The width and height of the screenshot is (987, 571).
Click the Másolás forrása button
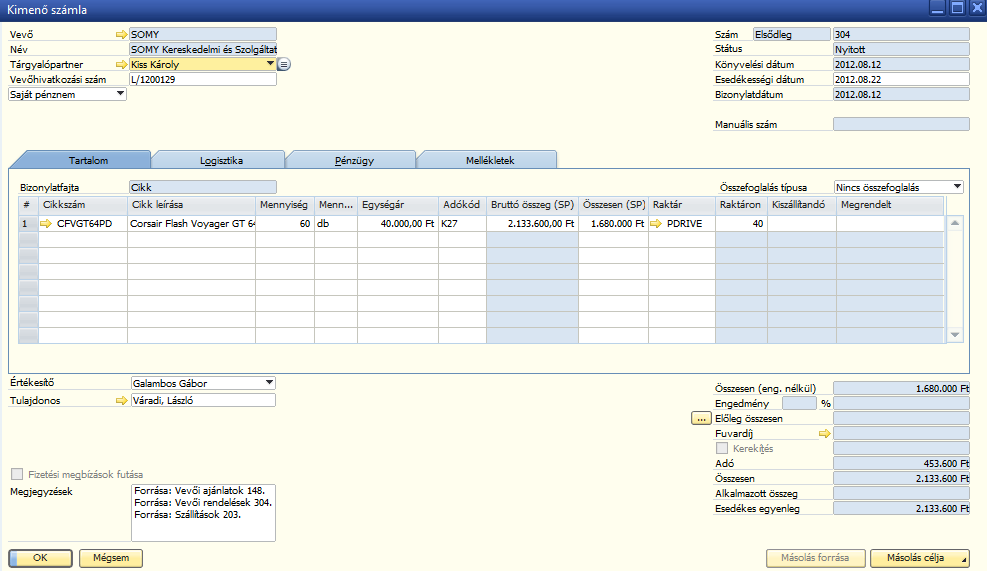pos(815,558)
